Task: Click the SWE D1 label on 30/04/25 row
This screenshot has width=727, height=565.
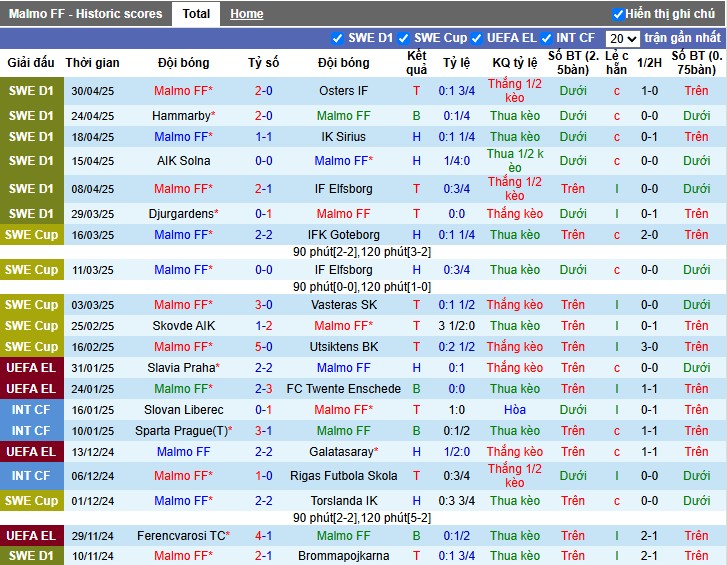Action: (31, 91)
